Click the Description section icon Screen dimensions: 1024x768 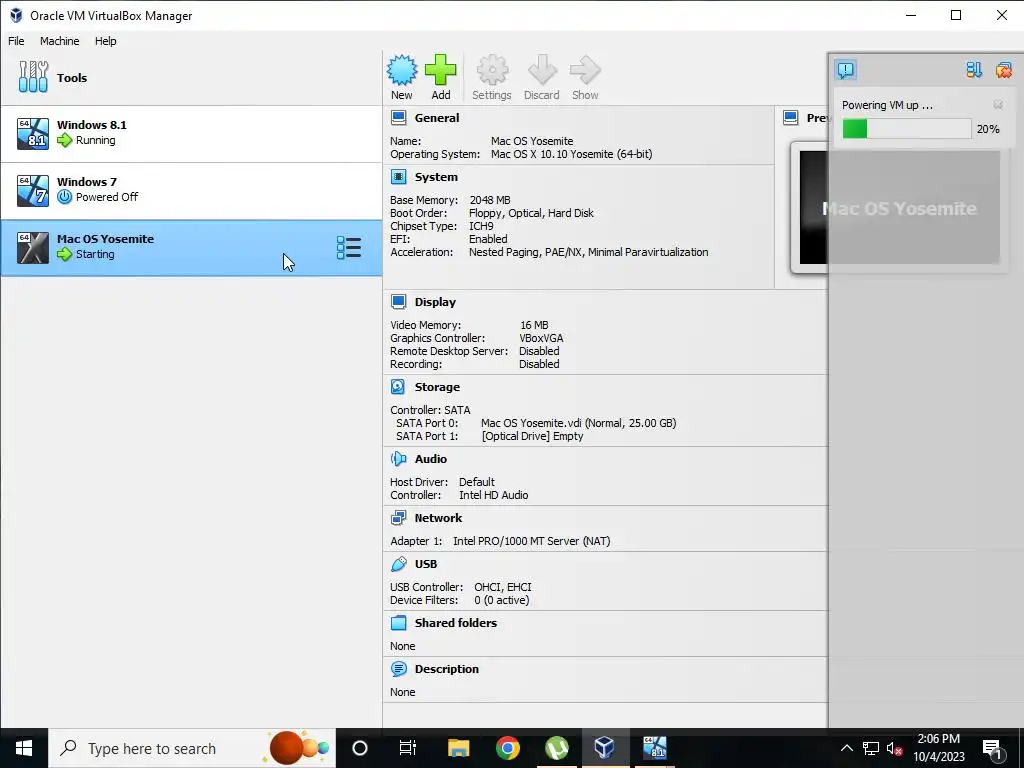398,669
